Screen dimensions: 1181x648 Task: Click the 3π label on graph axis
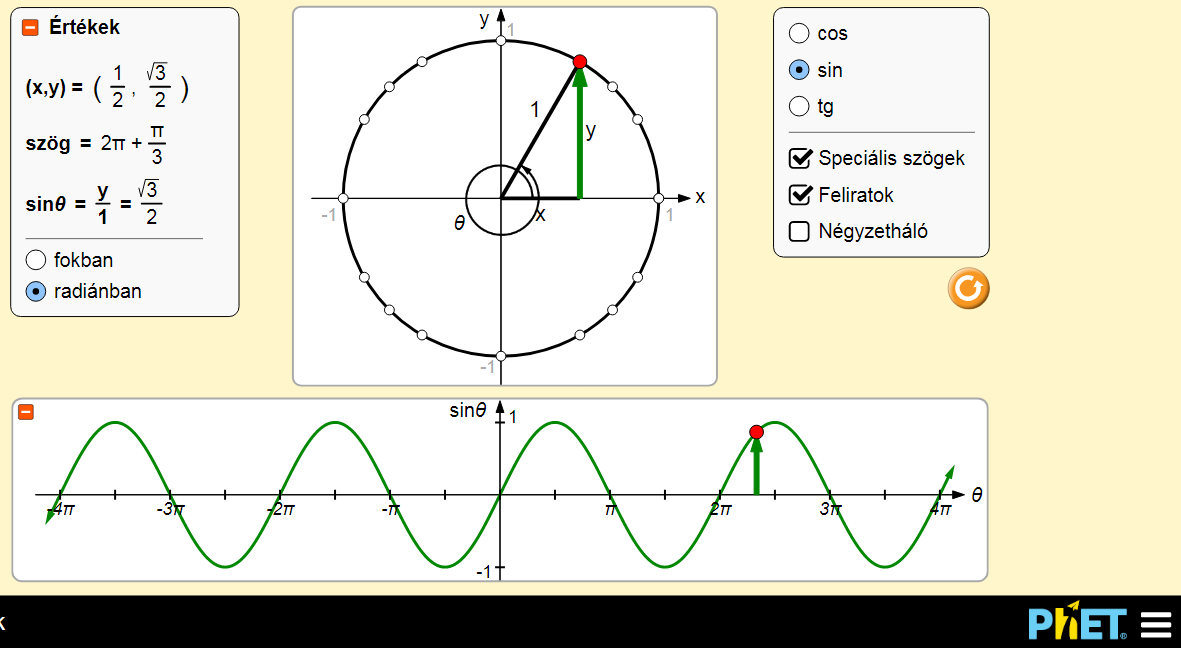830,509
